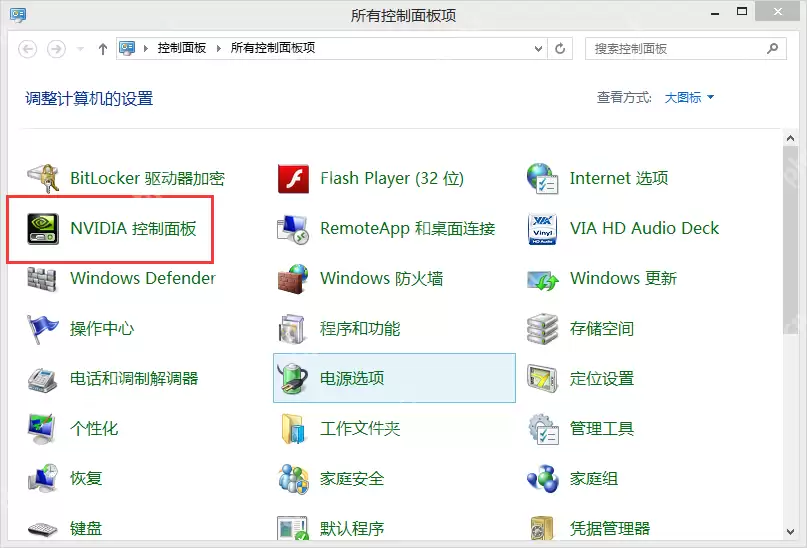The width and height of the screenshot is (807, 548).
Task: Click the 电源选项 battery icon
Action: pyautogui.click(x=292, y=378)
